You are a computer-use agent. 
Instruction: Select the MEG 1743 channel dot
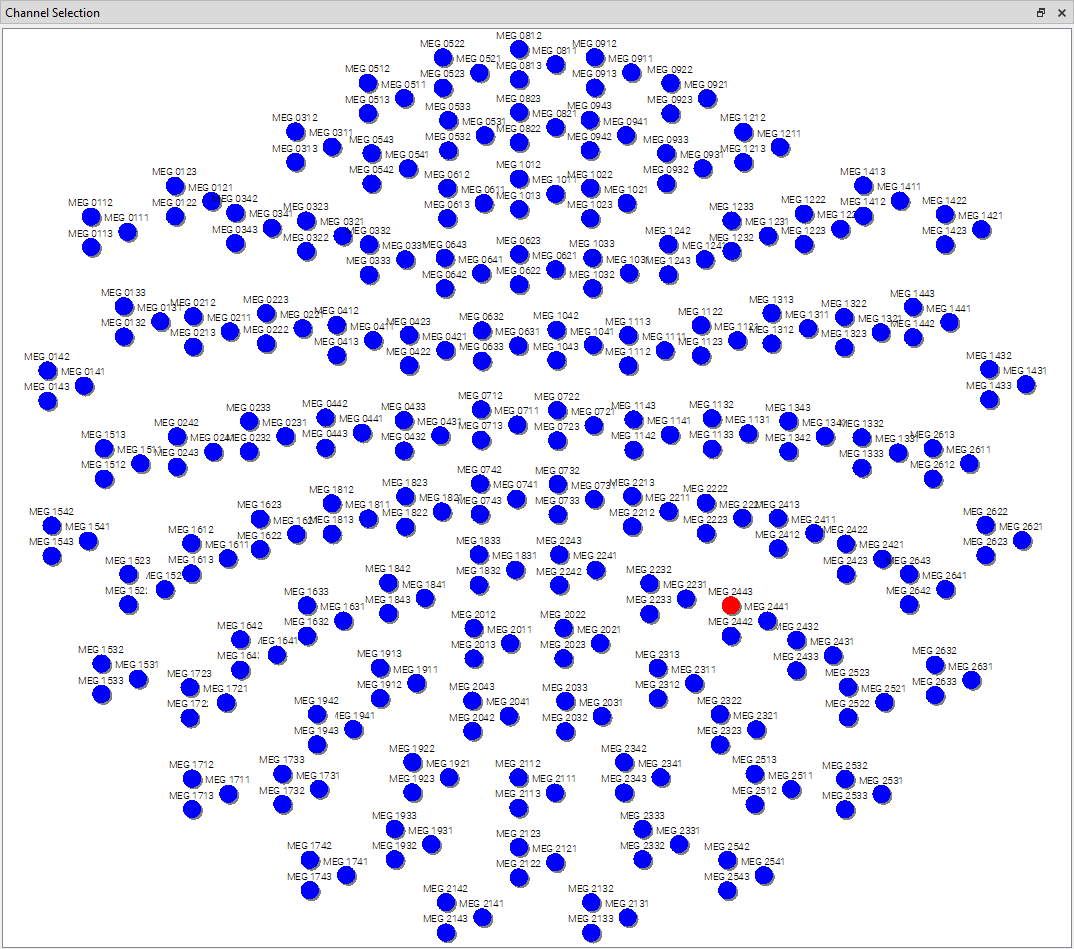point(310,890)
